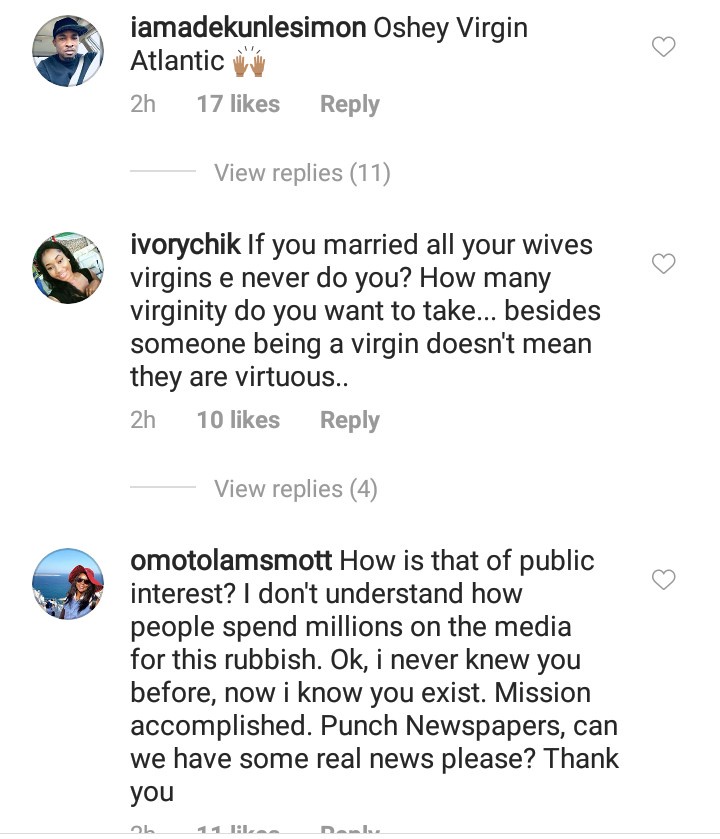This screenshot has width=720, height=839.
Task: Like iamadekunlesimon's comment with the heart
Action: point(663,46)
